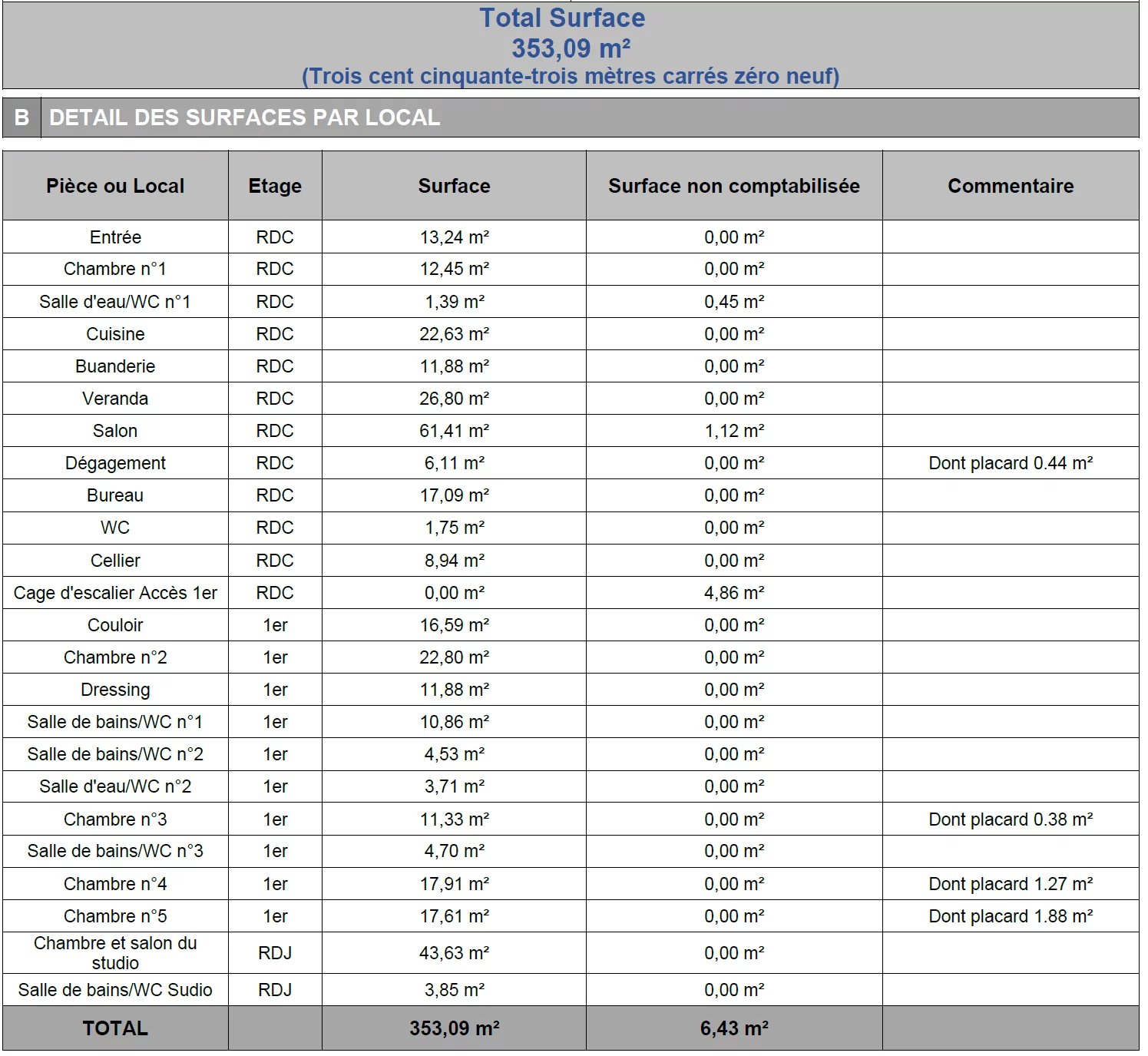Select the 'Chambre et salon du studio' cell

pos(115,953)
